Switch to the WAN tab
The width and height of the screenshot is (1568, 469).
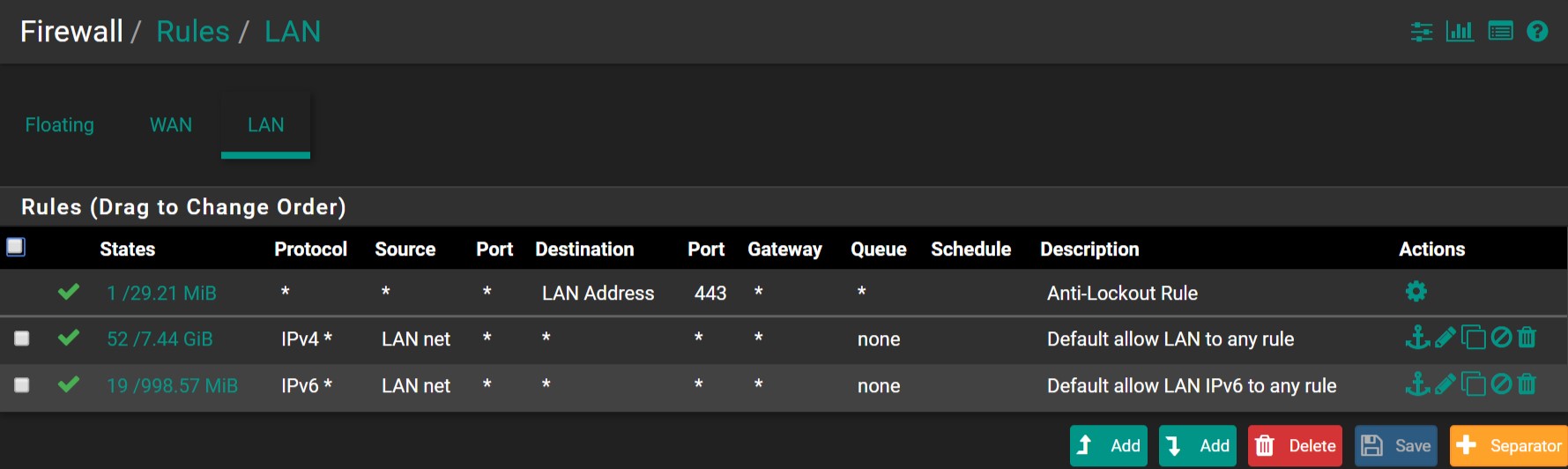pyautogui.click(x=170, y=125)
